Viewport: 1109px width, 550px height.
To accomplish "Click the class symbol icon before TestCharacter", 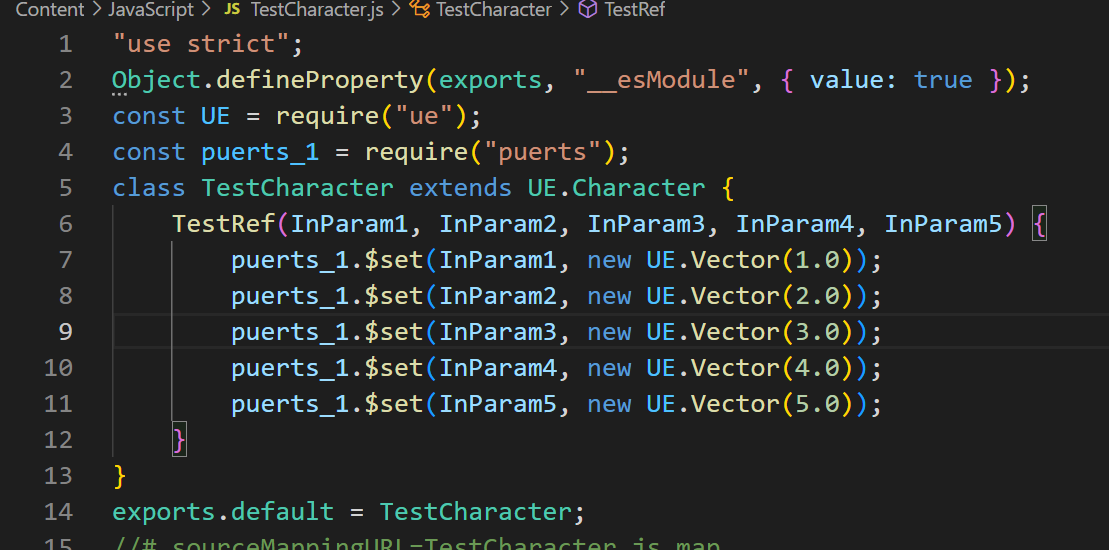I will click(x=420, y=10).
